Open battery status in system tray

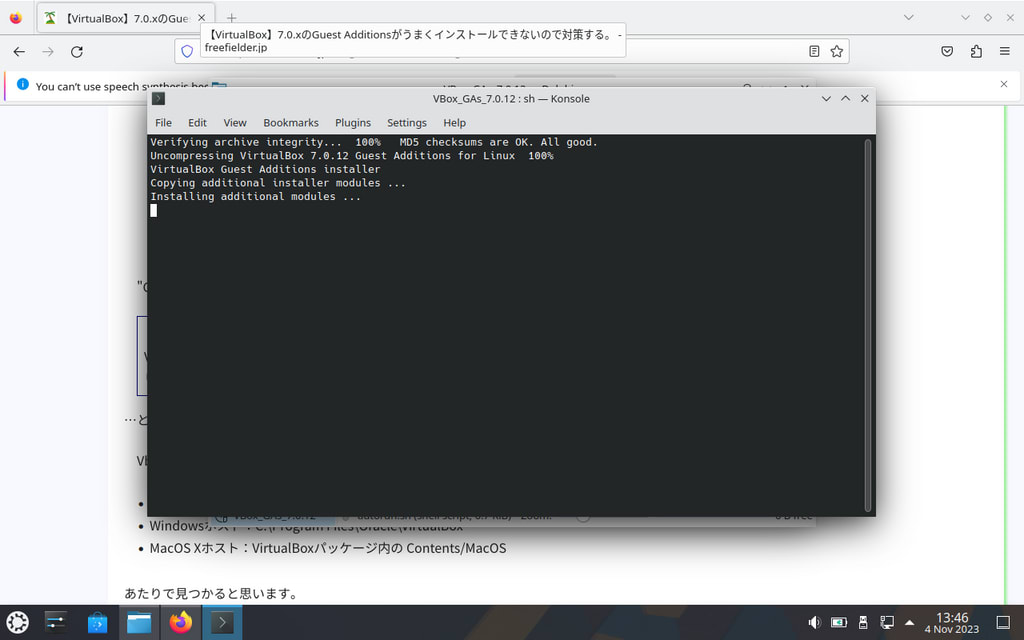(x=839, y=622)
